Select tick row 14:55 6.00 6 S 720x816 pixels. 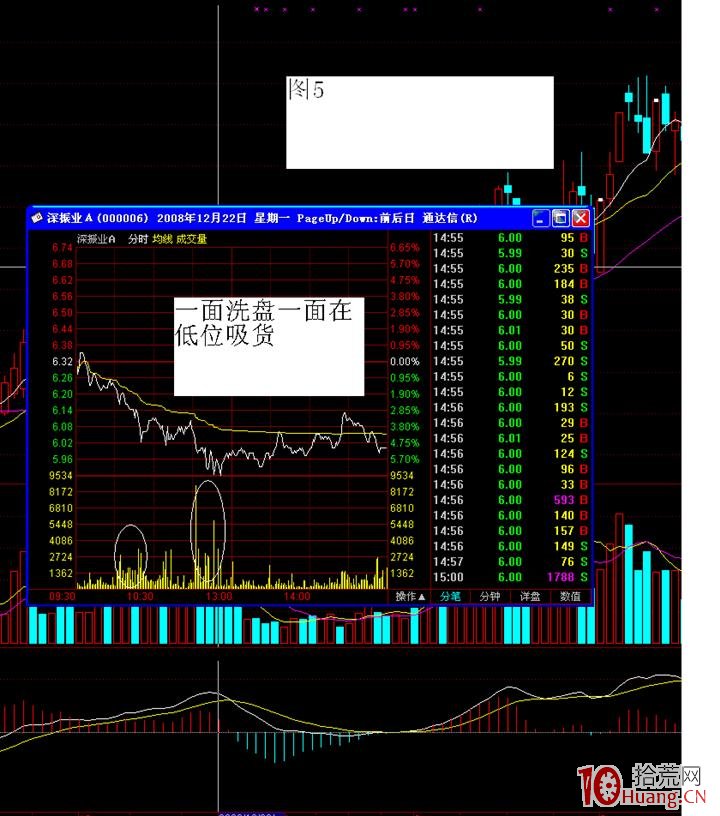click(x=510, y=376)
